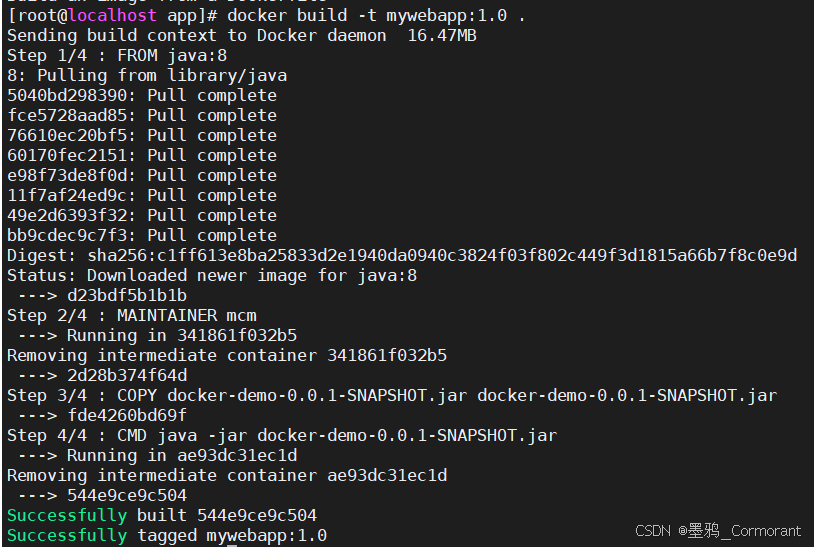The width and height of the screenshot is (814, 547).
Task: Click the sha256 Digest line
Action: [401, 256]
